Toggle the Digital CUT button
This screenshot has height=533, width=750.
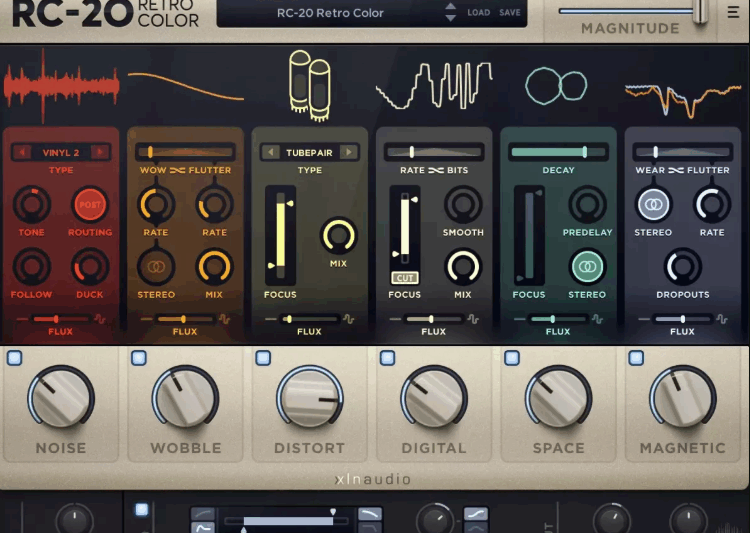[405, 278]
